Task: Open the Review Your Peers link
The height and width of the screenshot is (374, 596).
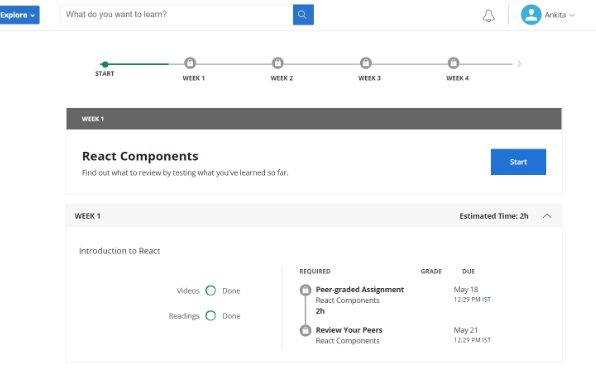Action: pos(349,330)
